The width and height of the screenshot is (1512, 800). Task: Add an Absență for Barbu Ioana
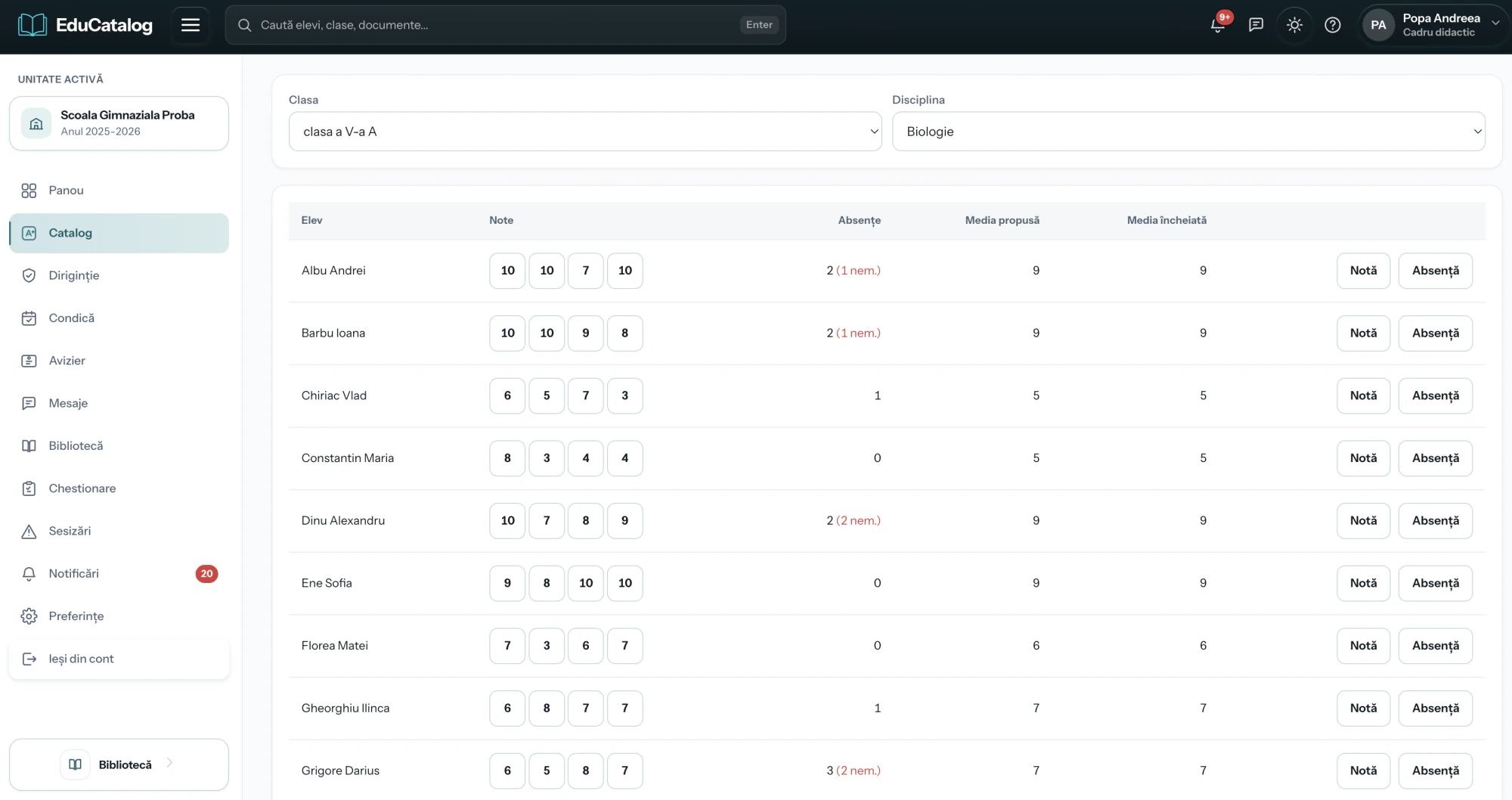(x=1435, y=333)
